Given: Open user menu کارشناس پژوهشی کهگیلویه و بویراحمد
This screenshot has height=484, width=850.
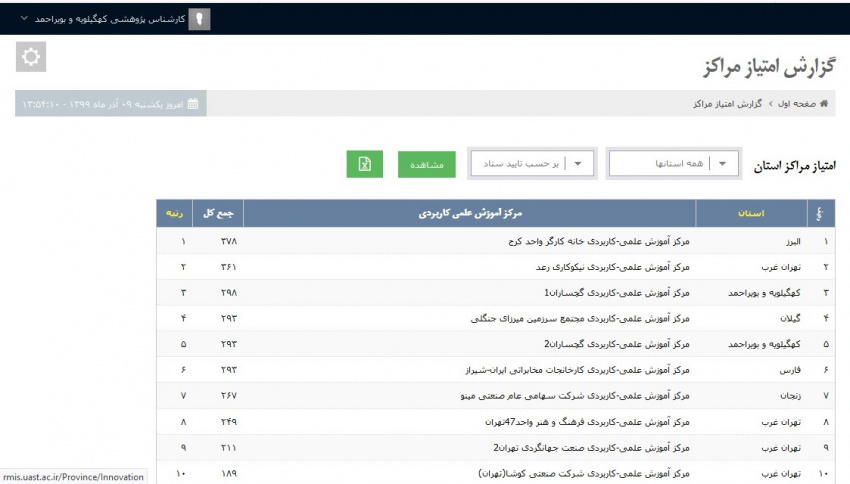Looking at the screenshot, I should (x=110, y=19).
